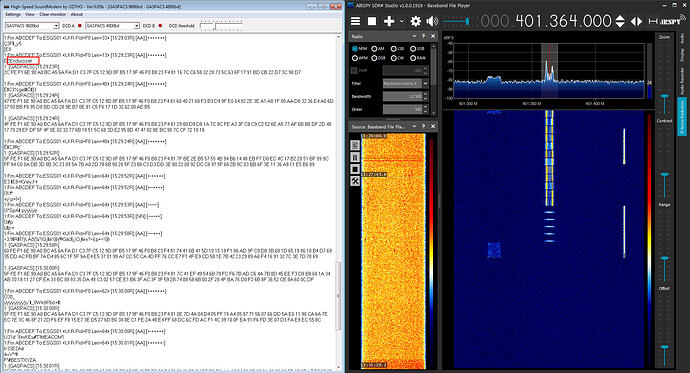Click the frequency up/down tuning arrows
Screen dimensions: 690x373
point(620,21)
